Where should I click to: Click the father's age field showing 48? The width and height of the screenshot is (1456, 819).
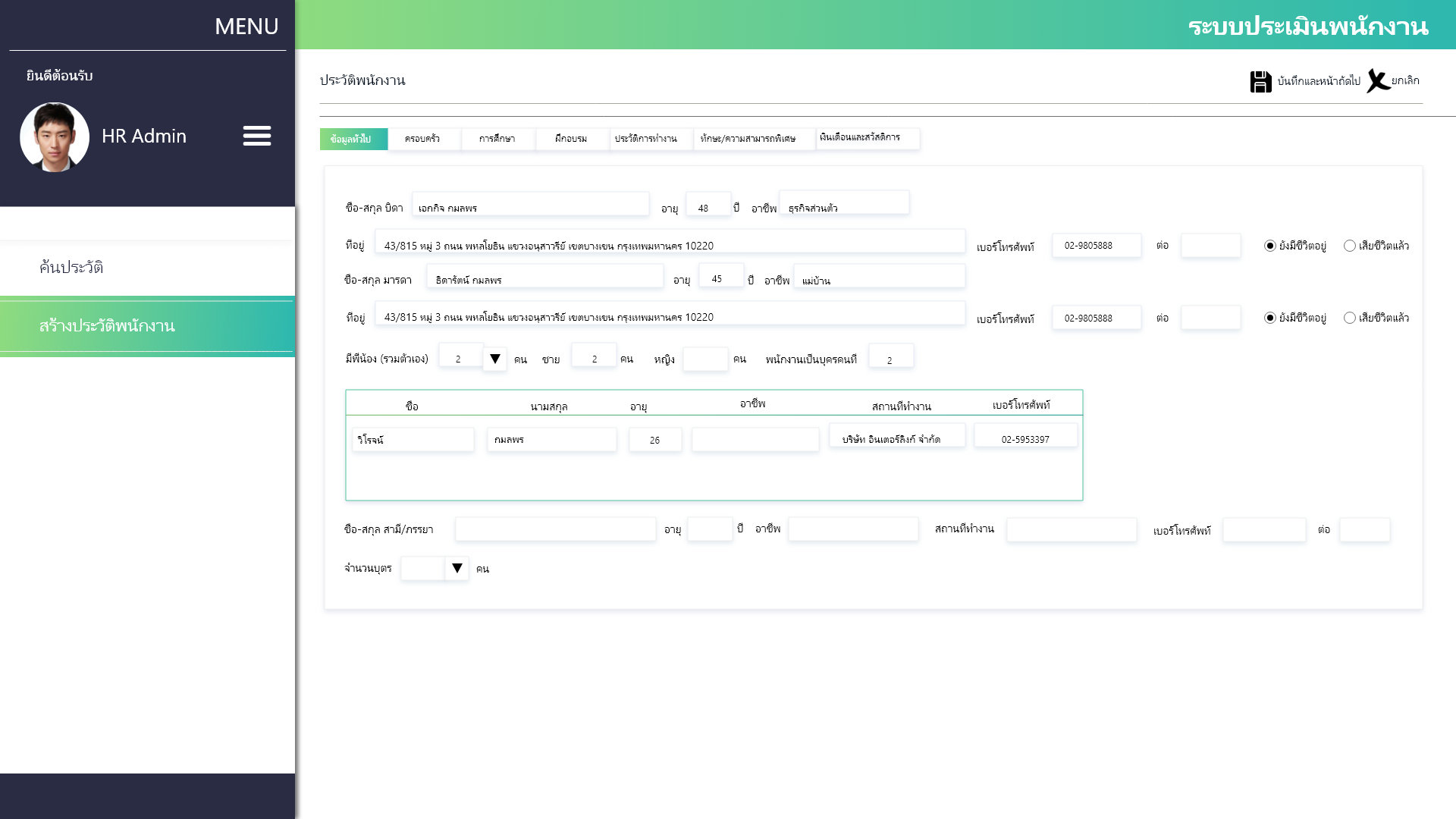[x=708, y=204]
